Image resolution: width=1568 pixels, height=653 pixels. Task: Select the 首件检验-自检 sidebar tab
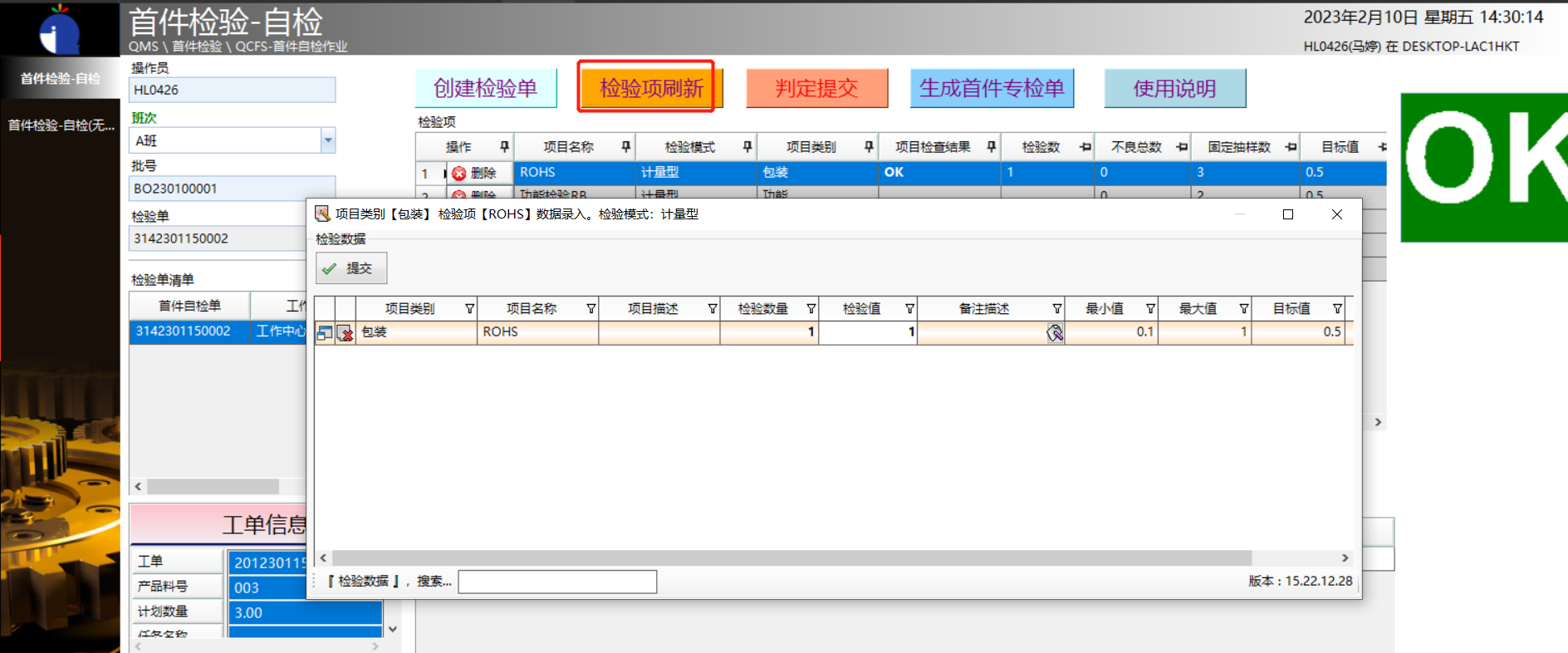(60, 79)
